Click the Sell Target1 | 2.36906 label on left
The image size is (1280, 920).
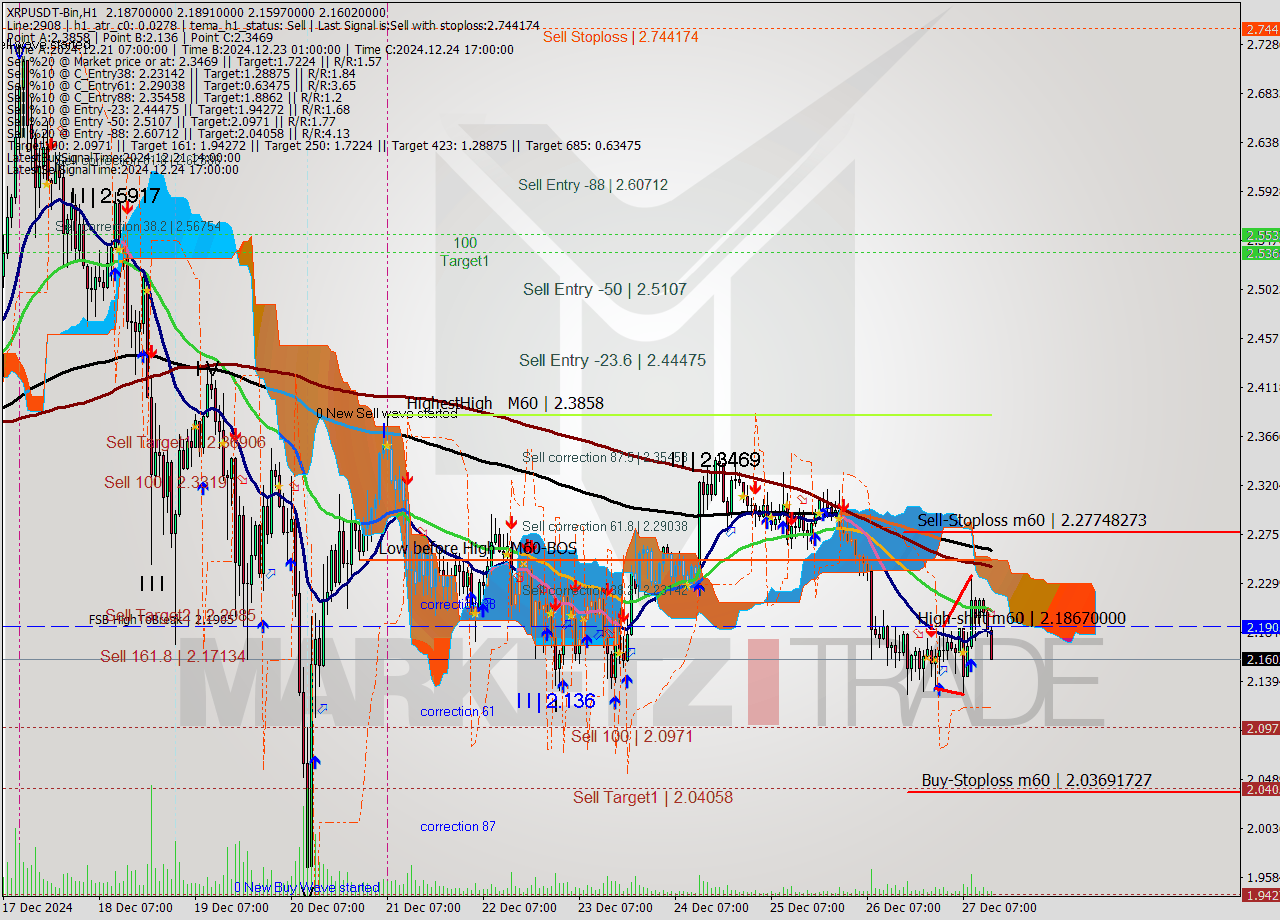pos(185,442)
